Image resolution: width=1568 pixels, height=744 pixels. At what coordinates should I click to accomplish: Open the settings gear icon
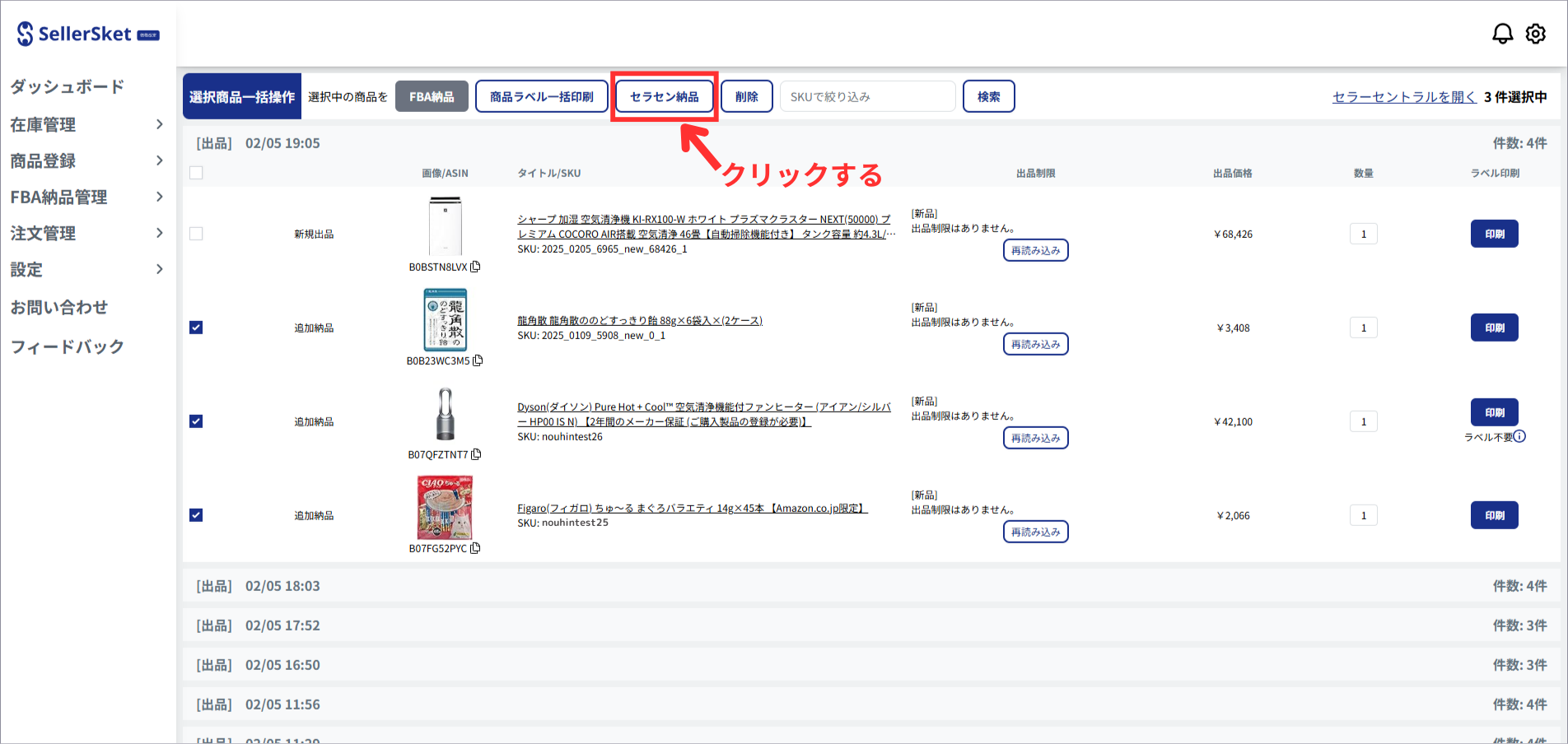pos(1535,34)
